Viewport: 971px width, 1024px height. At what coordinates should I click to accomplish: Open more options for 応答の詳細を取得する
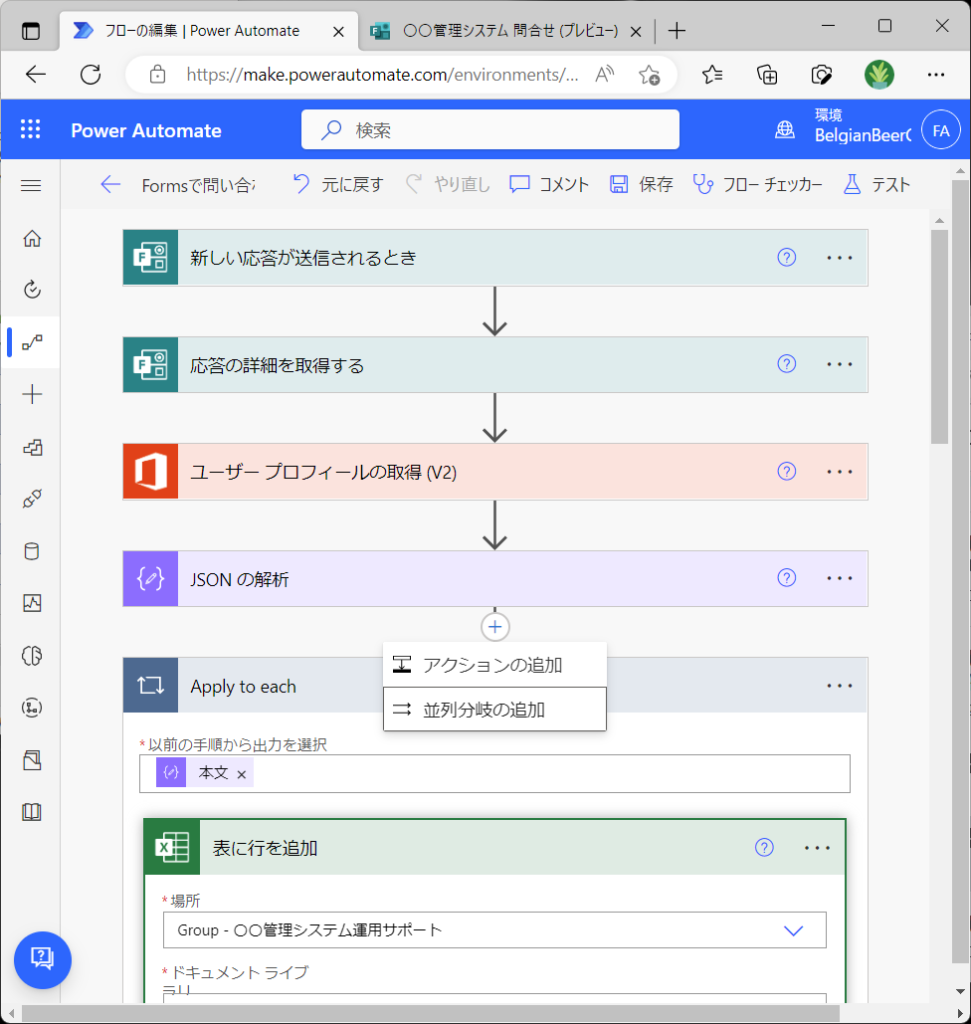[839, 364]
